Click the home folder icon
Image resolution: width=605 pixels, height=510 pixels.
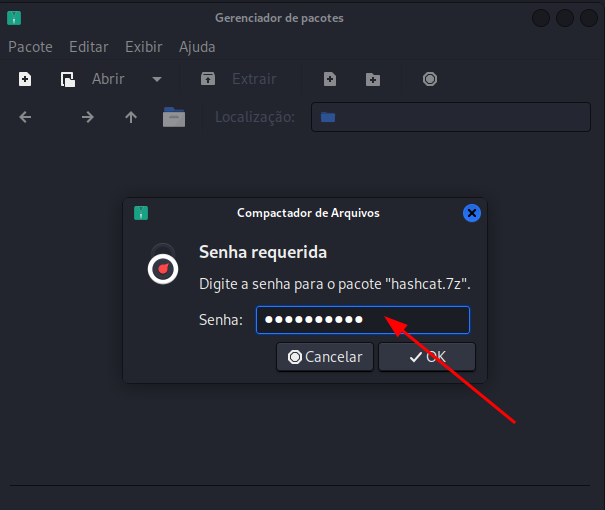[x=174, y=117]
